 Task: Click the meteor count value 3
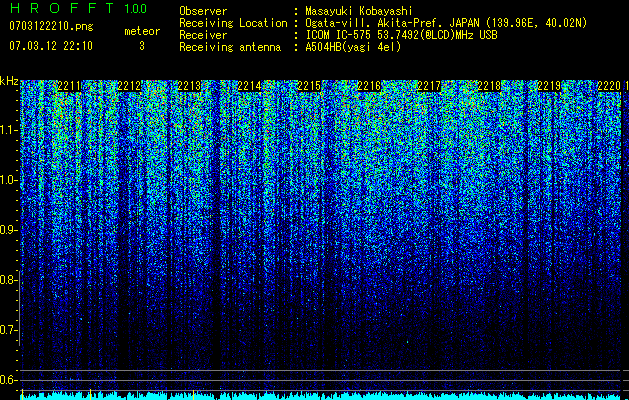click(142, 46)
